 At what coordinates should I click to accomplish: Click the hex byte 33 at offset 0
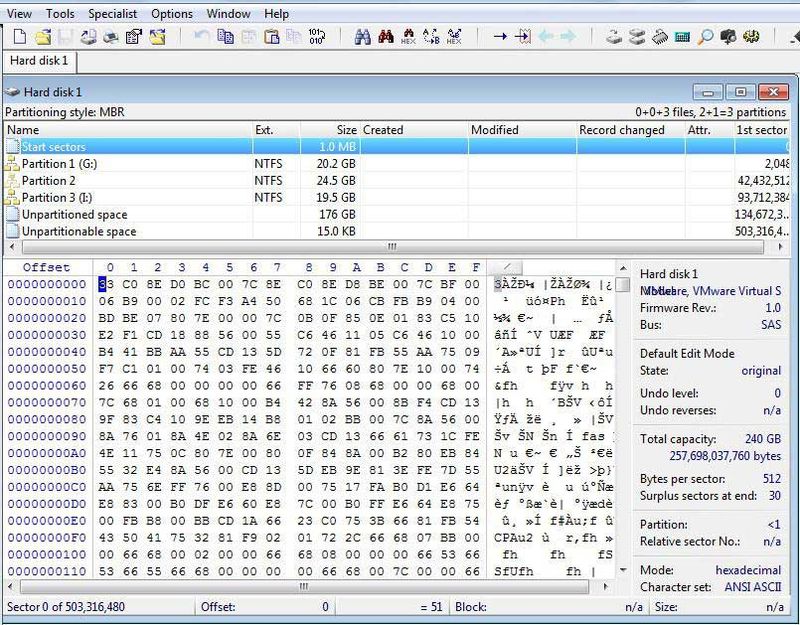(x=106, y=284)
